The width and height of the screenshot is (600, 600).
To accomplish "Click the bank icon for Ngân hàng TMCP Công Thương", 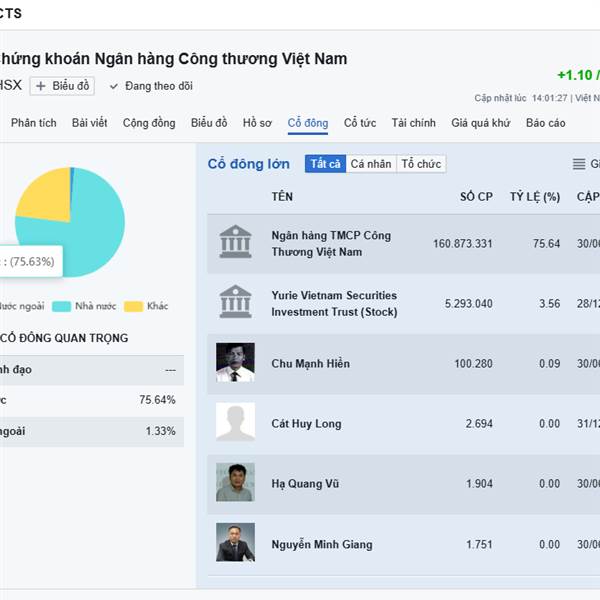I will 235,241.
